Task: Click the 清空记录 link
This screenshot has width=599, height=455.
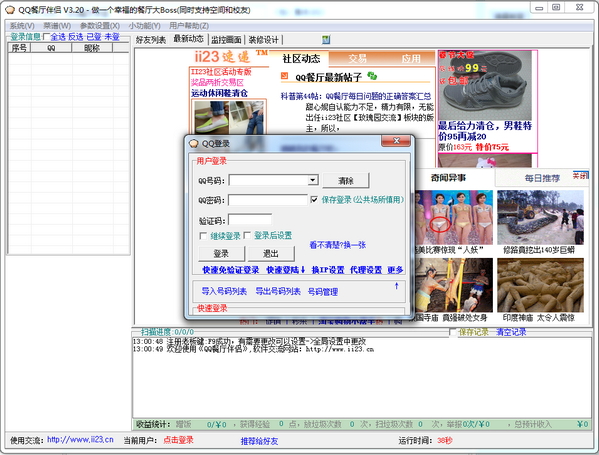Action: click(511, 332)
